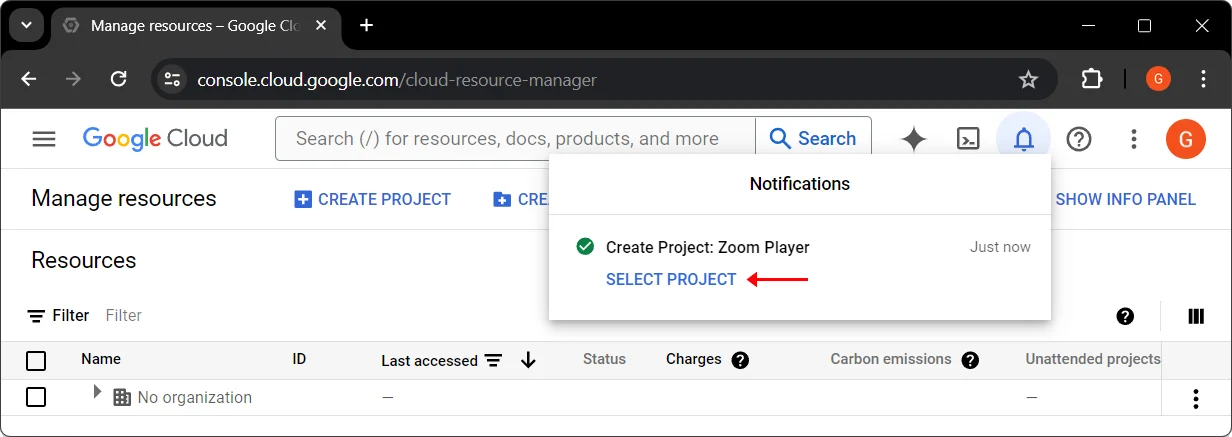Click the organization building icon

point(122,398)
